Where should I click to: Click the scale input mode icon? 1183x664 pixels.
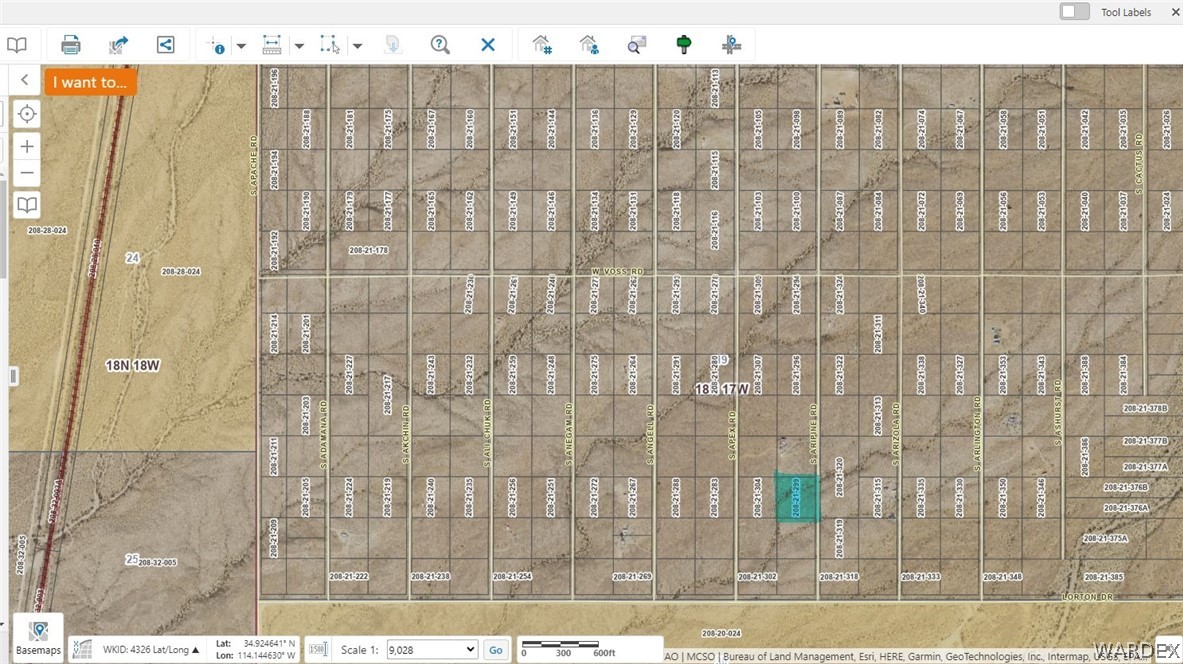click(x=318, y=649)
